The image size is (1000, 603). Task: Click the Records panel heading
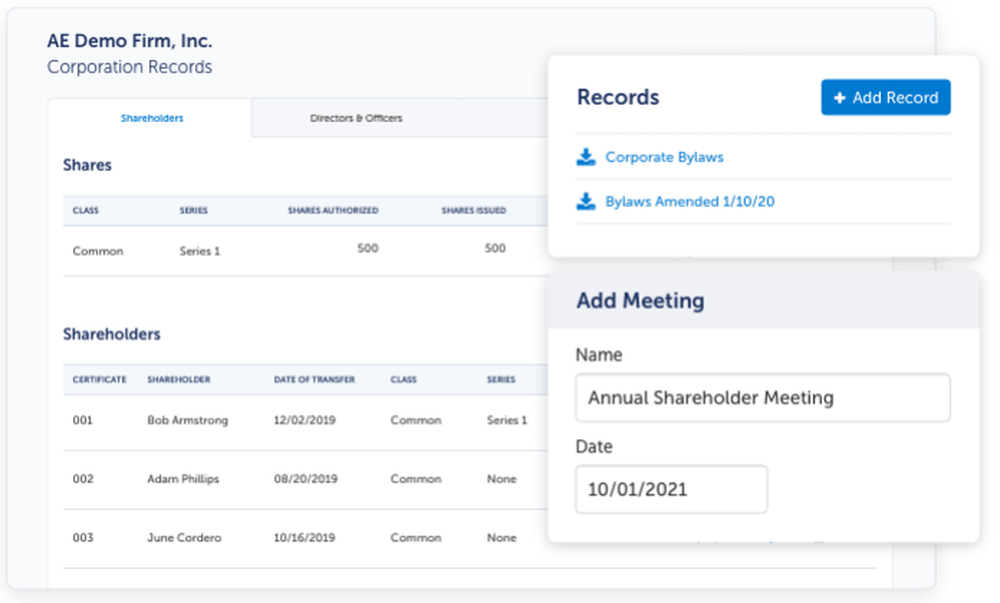[x=618, y=97]
